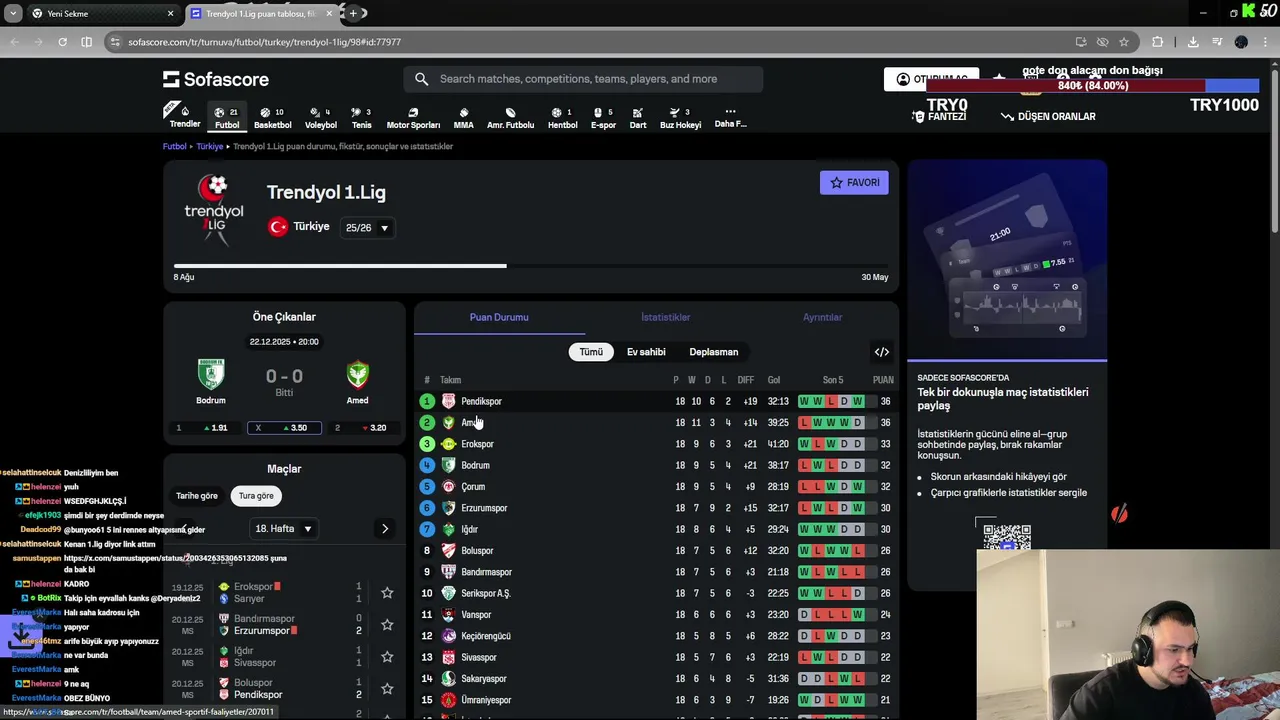The height and width of the screenshot is (720, 1280).
Task: Favorite the Erokspor vs Sarıyer match star
Action: (x=387, y=593)
